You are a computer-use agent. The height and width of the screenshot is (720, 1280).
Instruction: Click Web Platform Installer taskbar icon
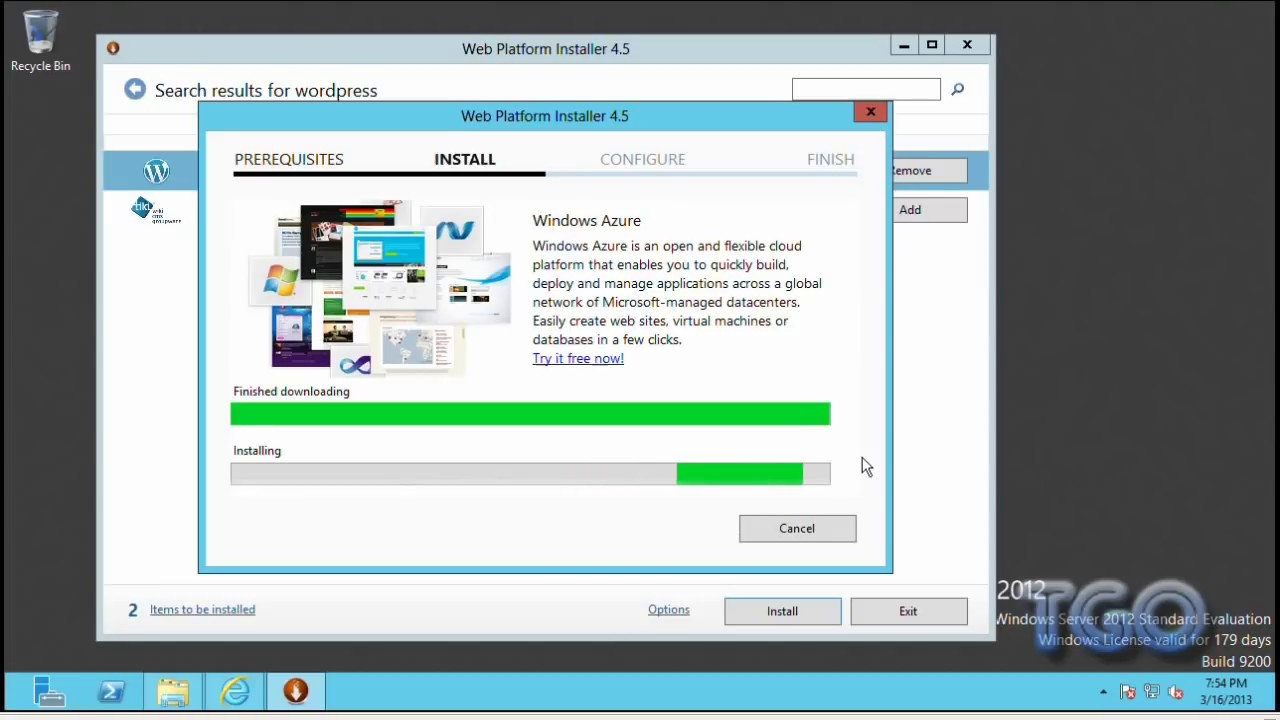295,691
